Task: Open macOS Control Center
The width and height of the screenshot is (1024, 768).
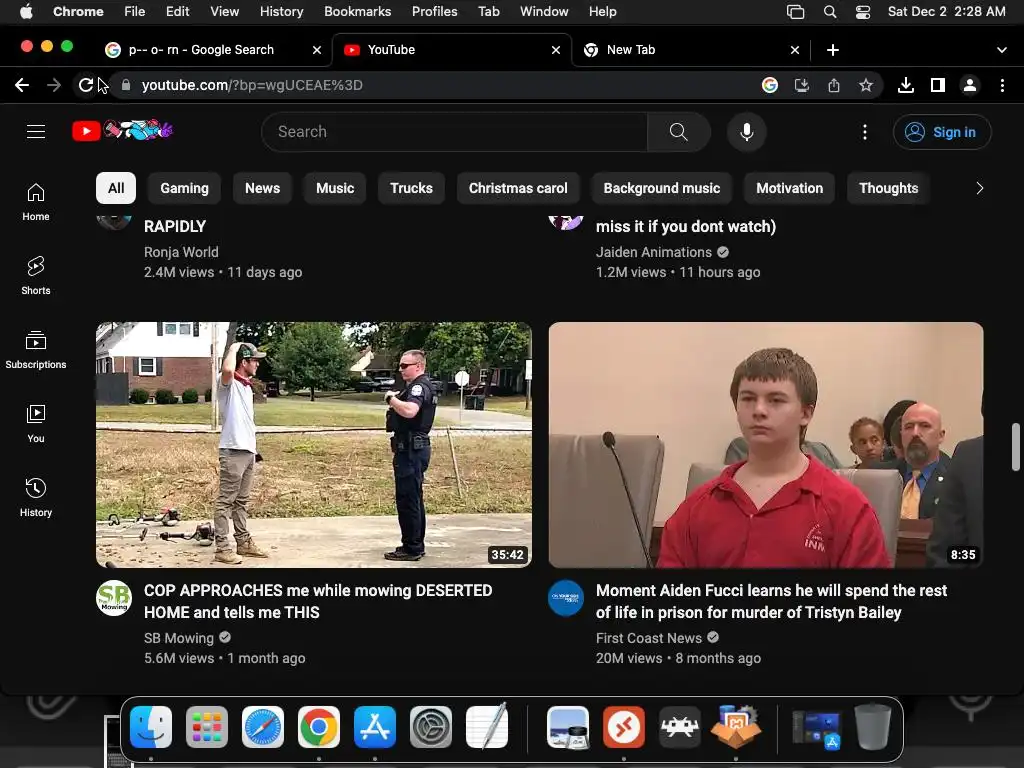Action: point(863,12)
